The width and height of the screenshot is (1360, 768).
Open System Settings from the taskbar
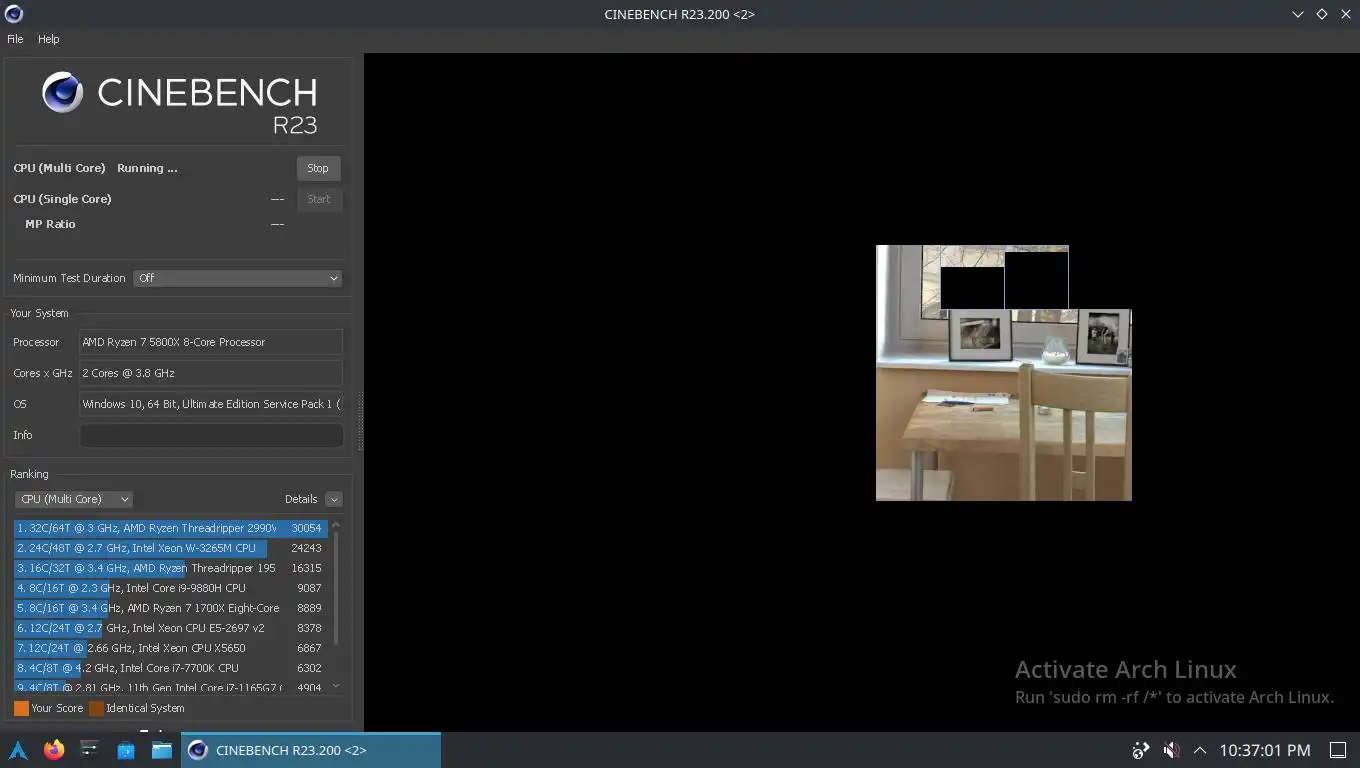click(x=90, y=750)
